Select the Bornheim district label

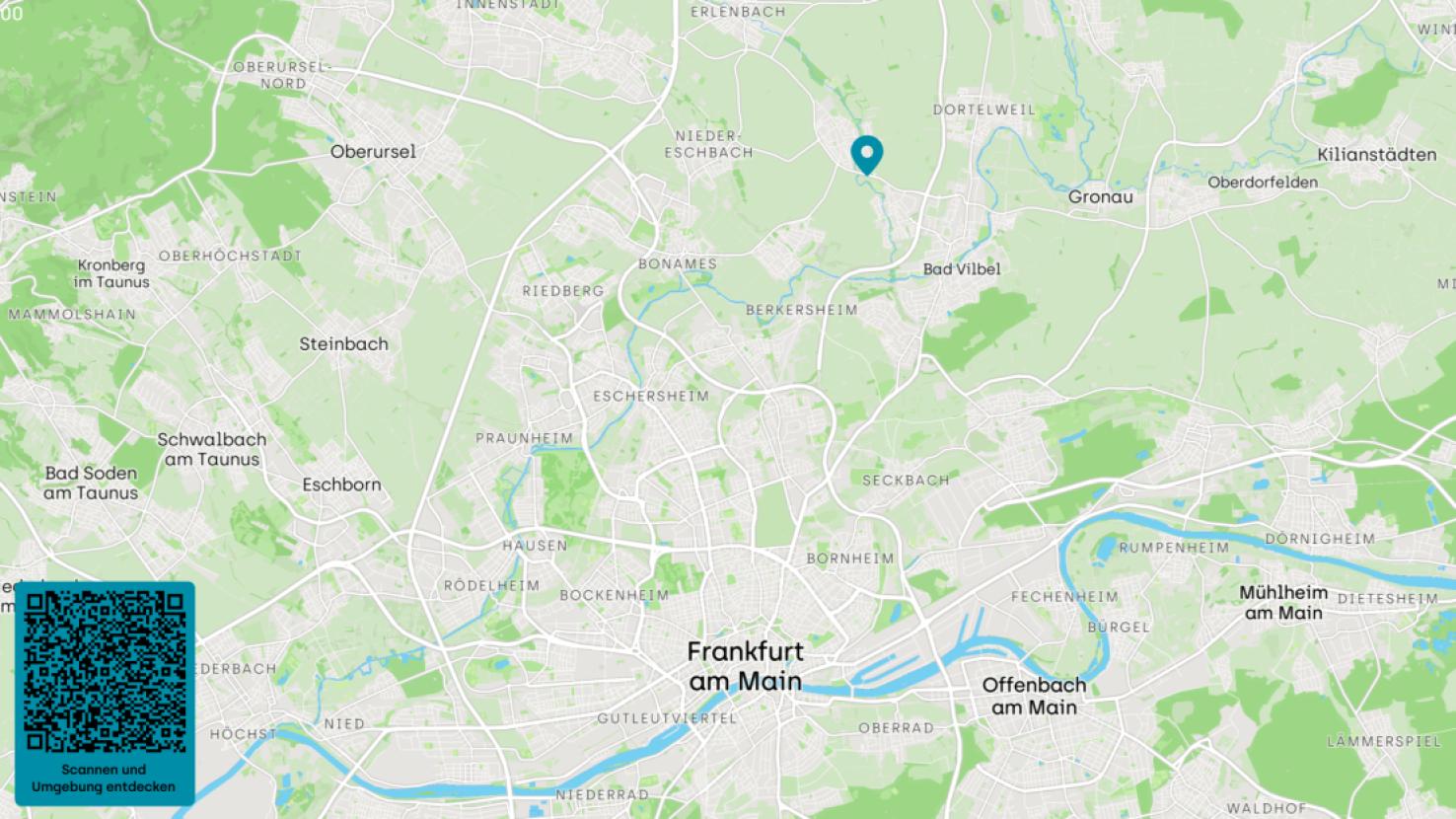click(x=849, y=558)
